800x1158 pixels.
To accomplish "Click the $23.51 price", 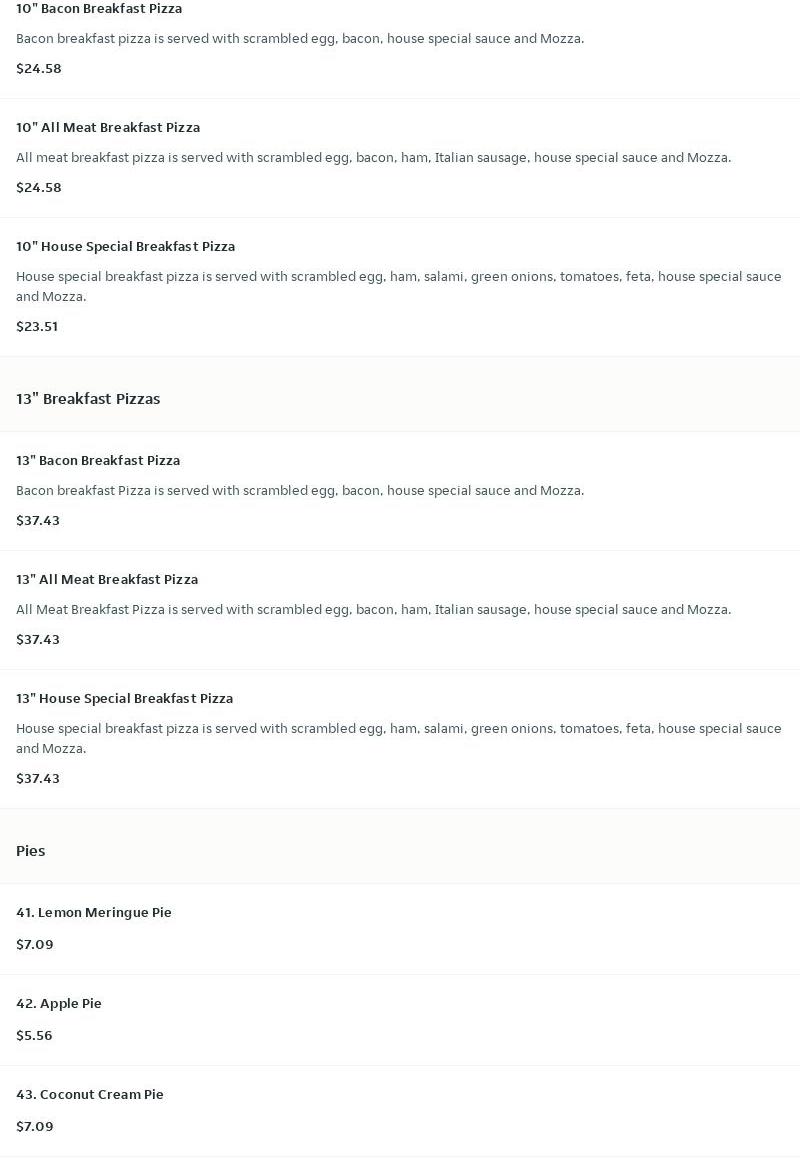I will 37,326.
